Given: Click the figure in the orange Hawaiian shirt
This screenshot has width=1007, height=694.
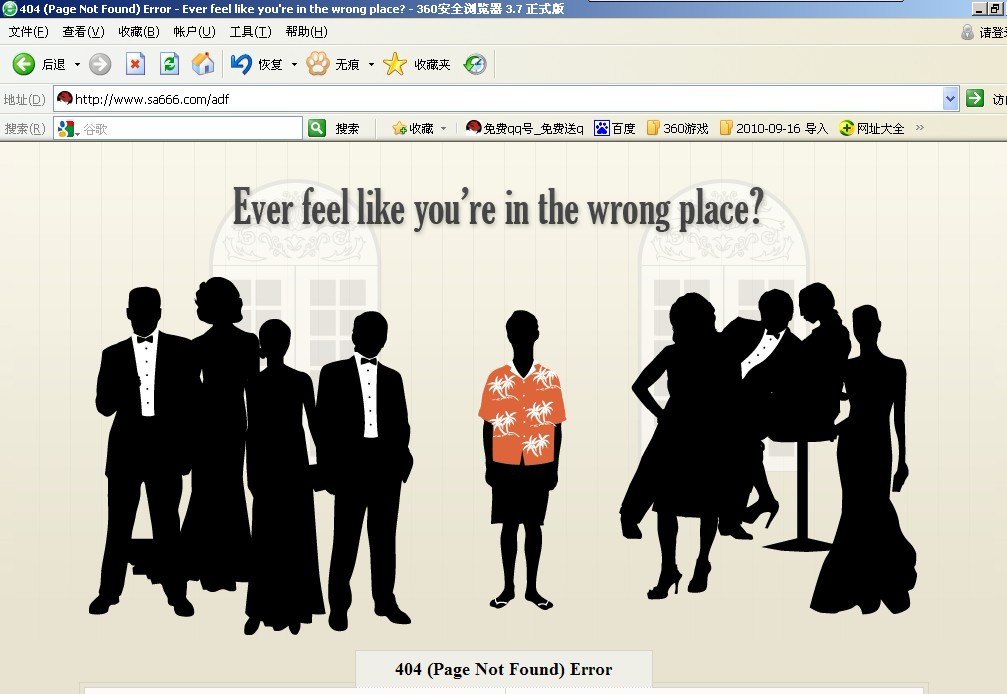Looking at the screenshot, I should click(x=522, y=459).
